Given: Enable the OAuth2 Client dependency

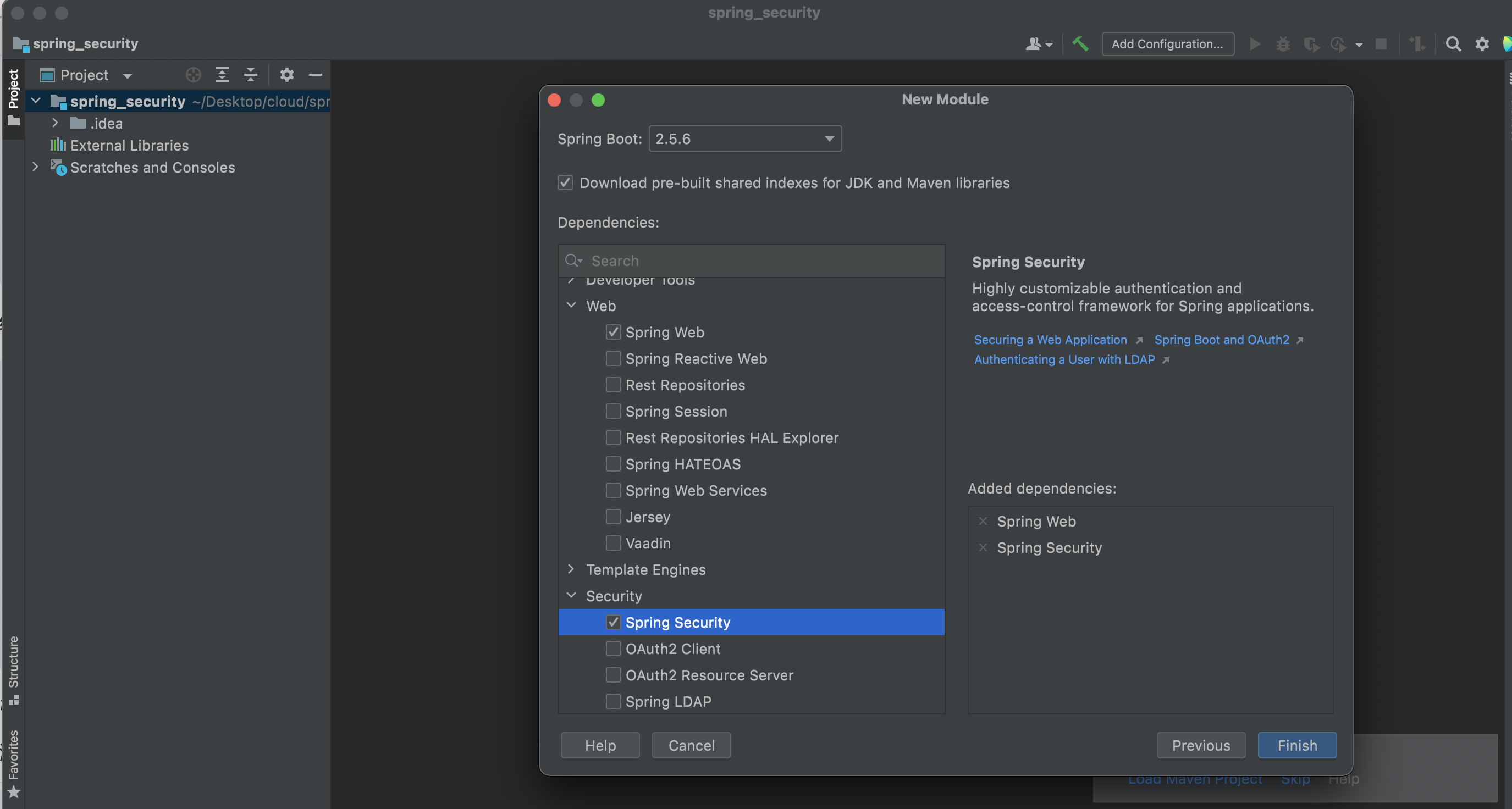Looking at the screenshot, I should tap(614, 649).
